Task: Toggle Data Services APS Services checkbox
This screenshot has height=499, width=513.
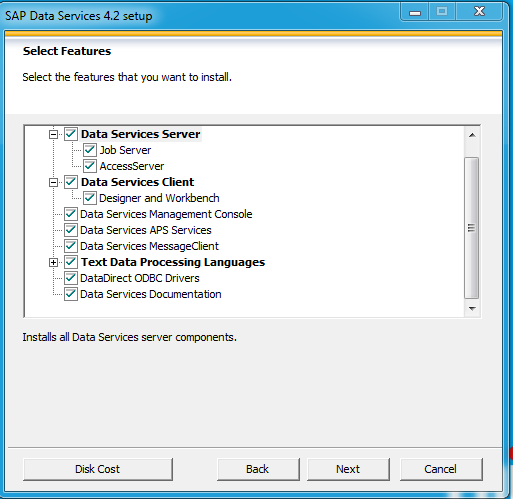Action: [71, 230]
